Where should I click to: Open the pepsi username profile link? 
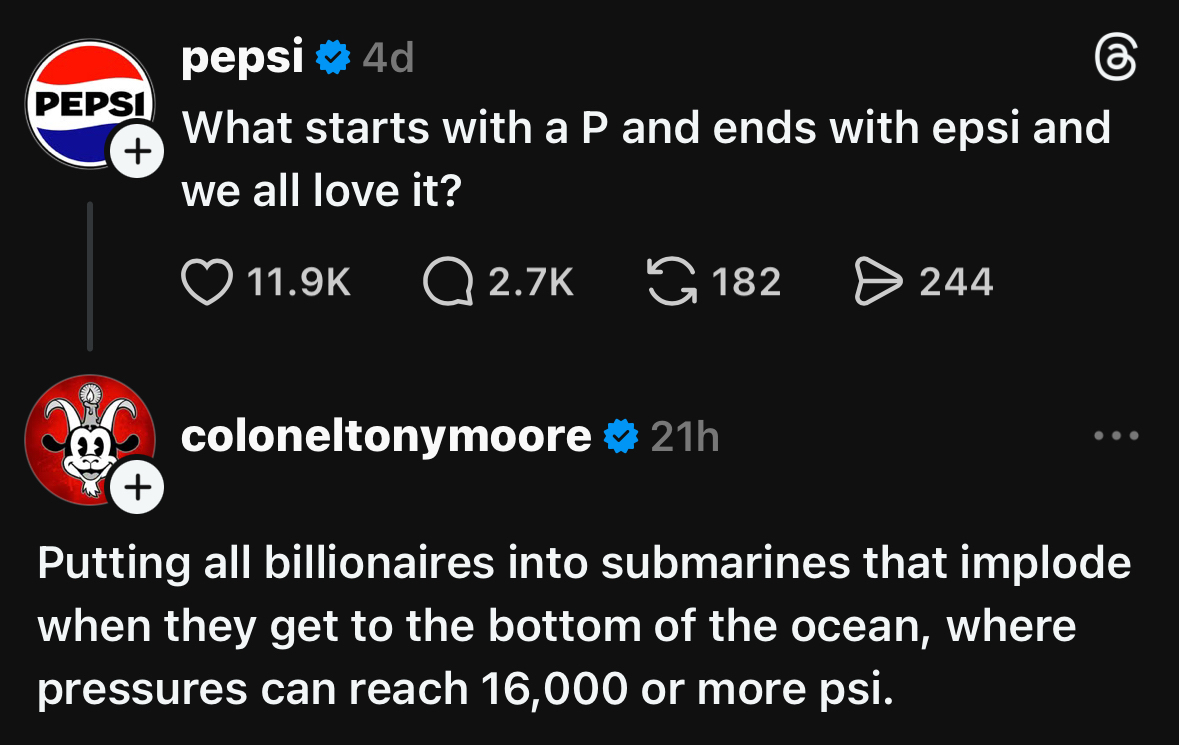coord(242,60)
